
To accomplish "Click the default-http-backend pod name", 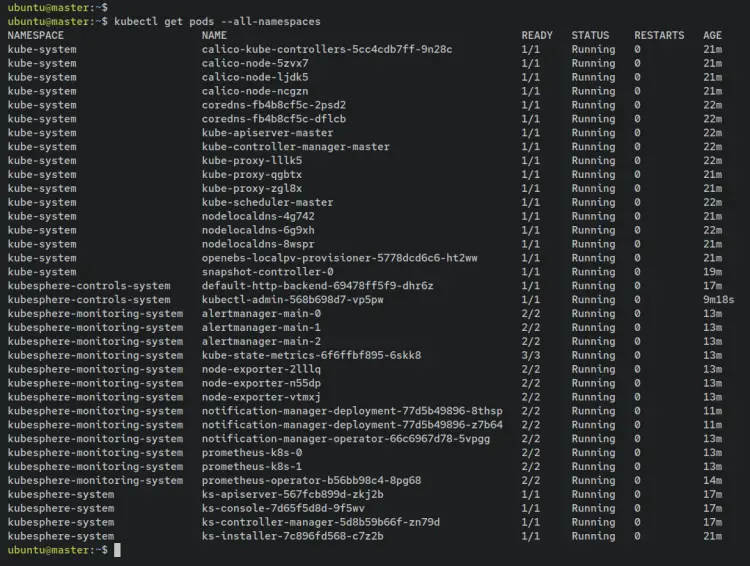I will 317,285.
